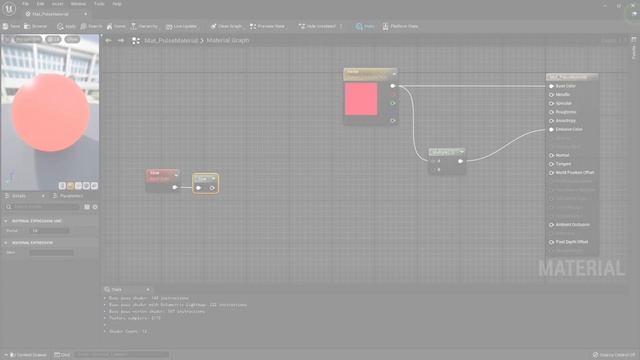Open the Window menu
Image resolution: width=640 pixels, height=360 pixels.
pyautogui.click(x=78, y=4)
